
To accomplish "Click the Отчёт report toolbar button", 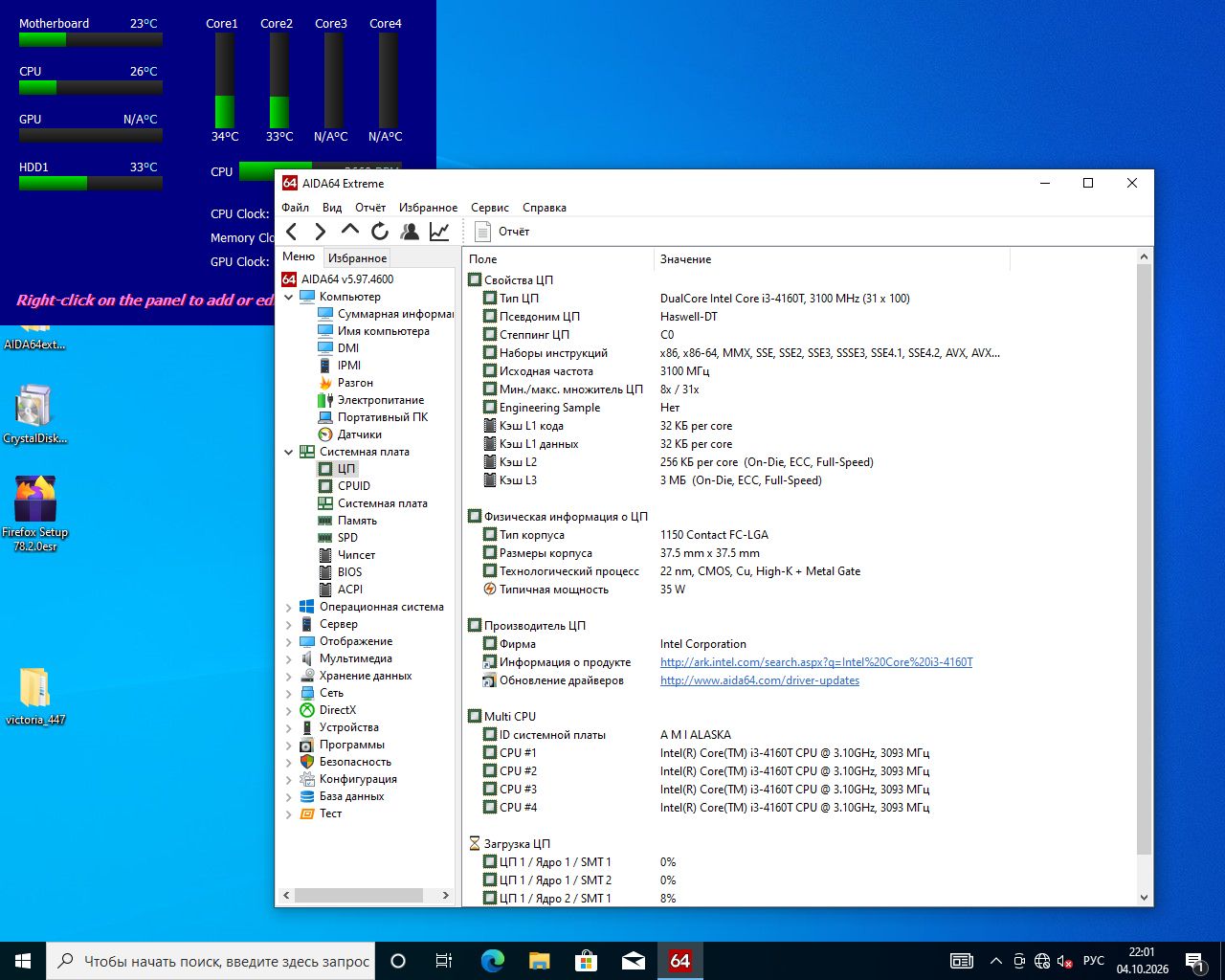I will coord(502,232).
